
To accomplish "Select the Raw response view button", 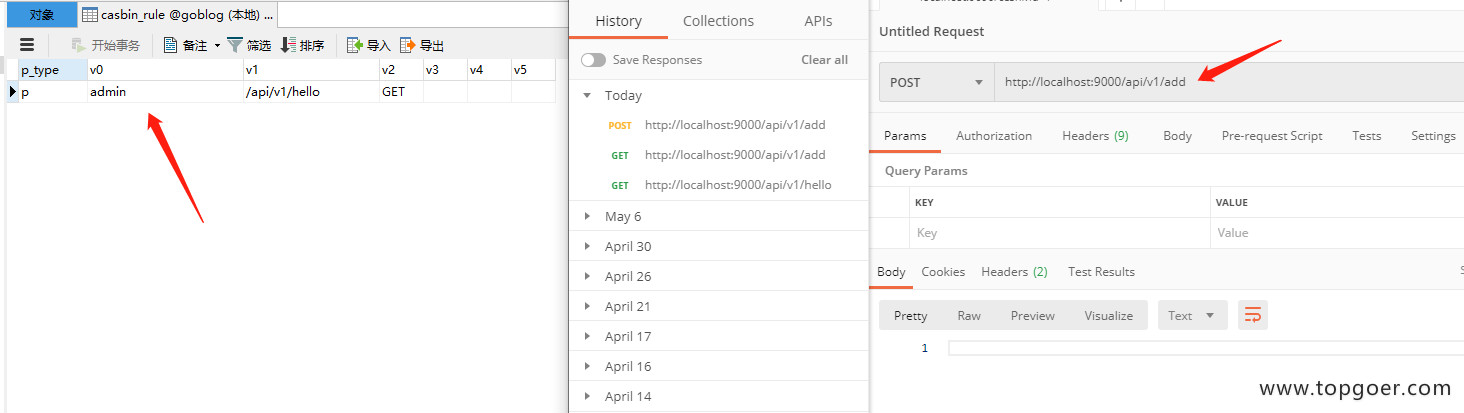I will (968, 315).
